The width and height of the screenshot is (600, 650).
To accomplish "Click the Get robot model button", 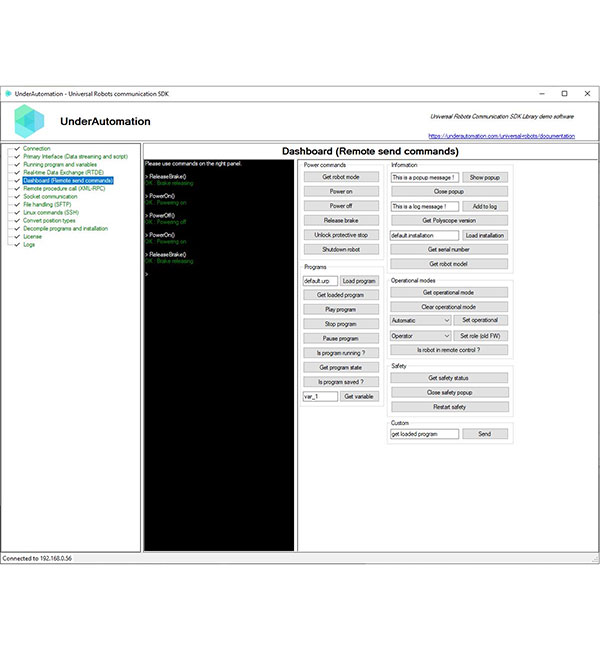I will 449,264.
